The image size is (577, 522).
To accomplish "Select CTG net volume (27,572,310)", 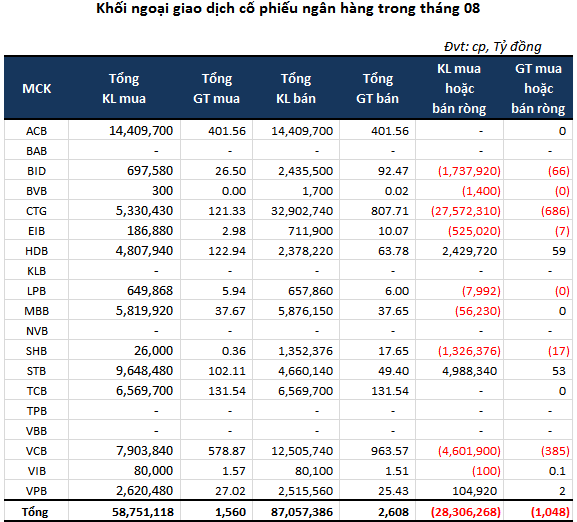I will 466,211.
